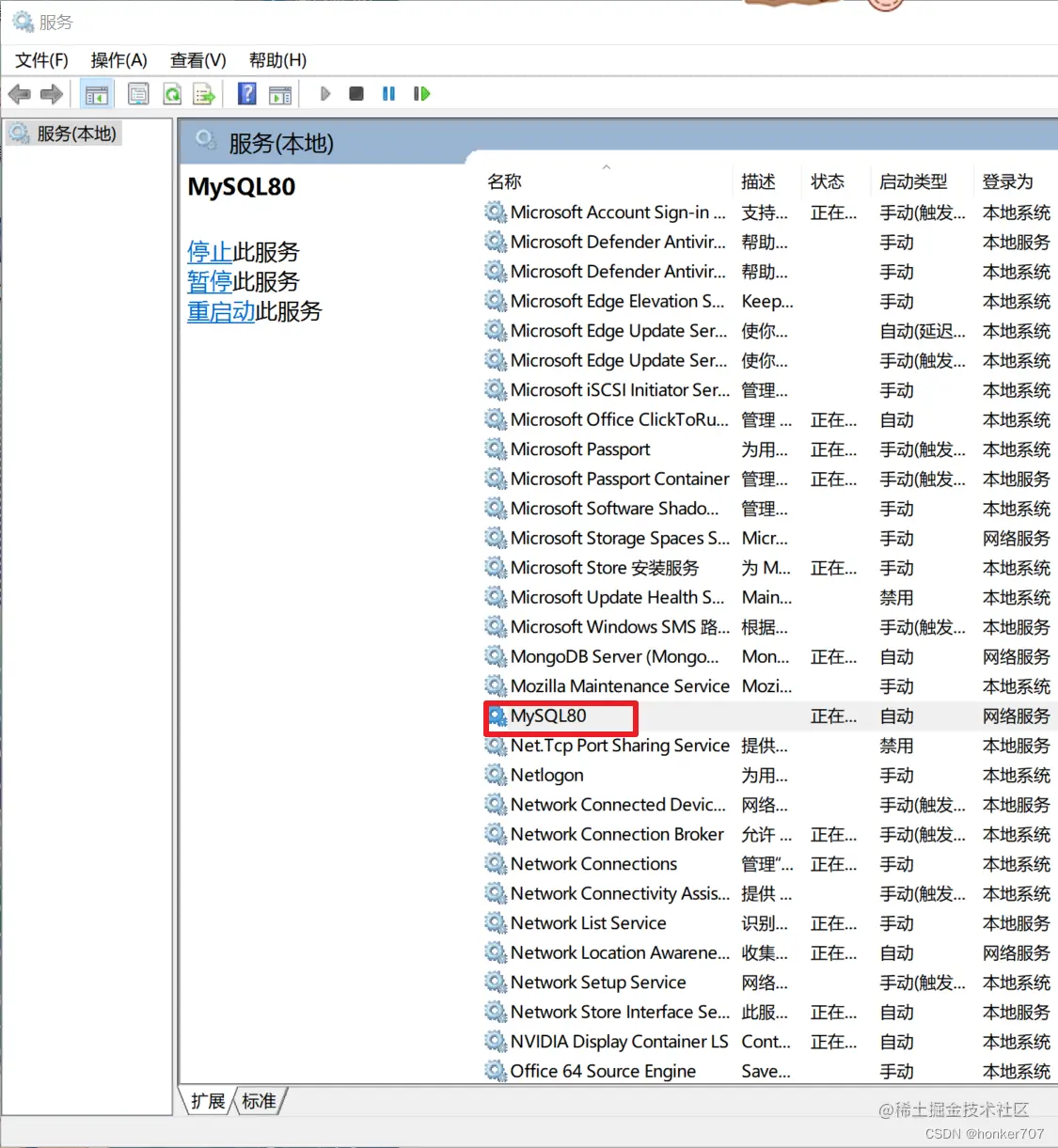Toggle the show/hide console tree icon
This screenshot has width=1058, height=1148.
[x=97, y=94]
